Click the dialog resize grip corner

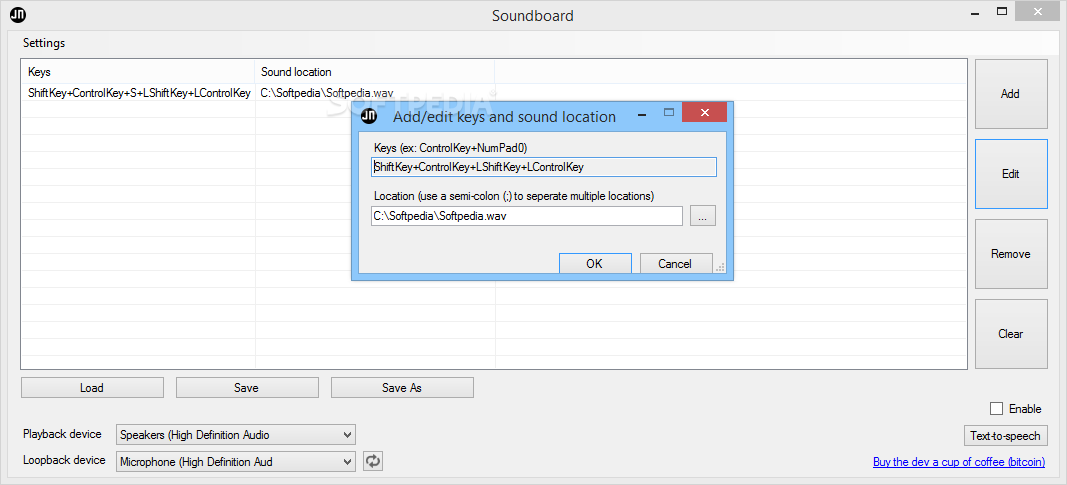click(720, 268)
